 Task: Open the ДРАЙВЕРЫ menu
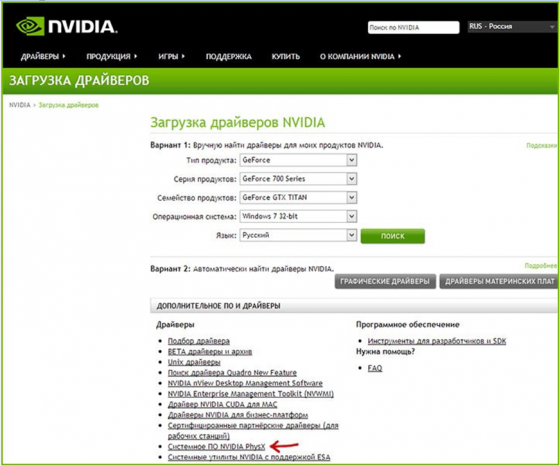click(x=43, y=56)
